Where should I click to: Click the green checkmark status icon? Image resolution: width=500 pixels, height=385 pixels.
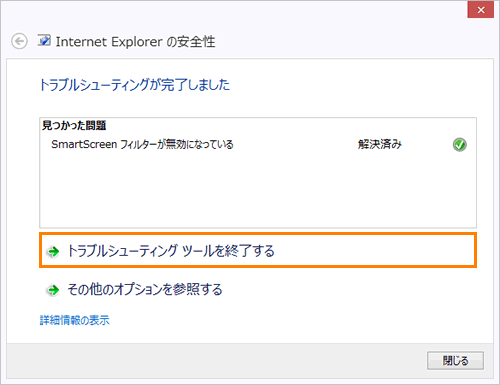point(460,145)
